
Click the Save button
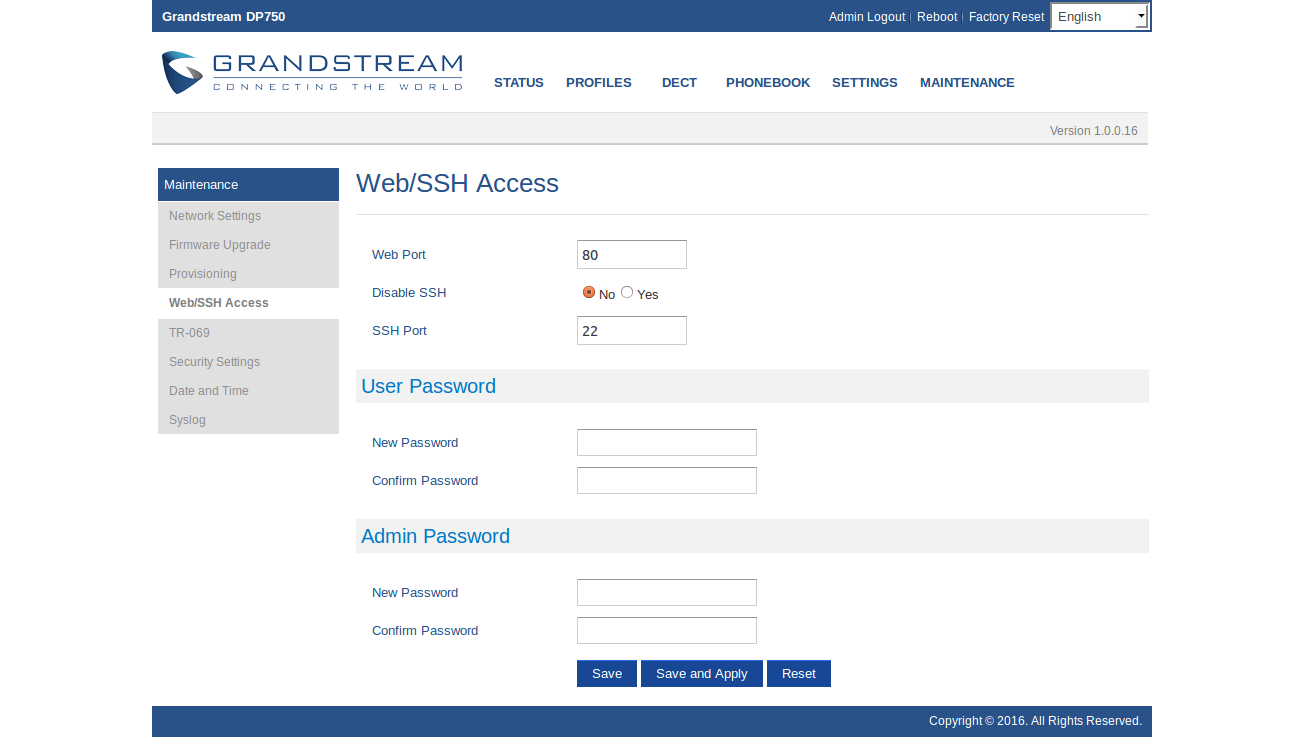point(606,674)
